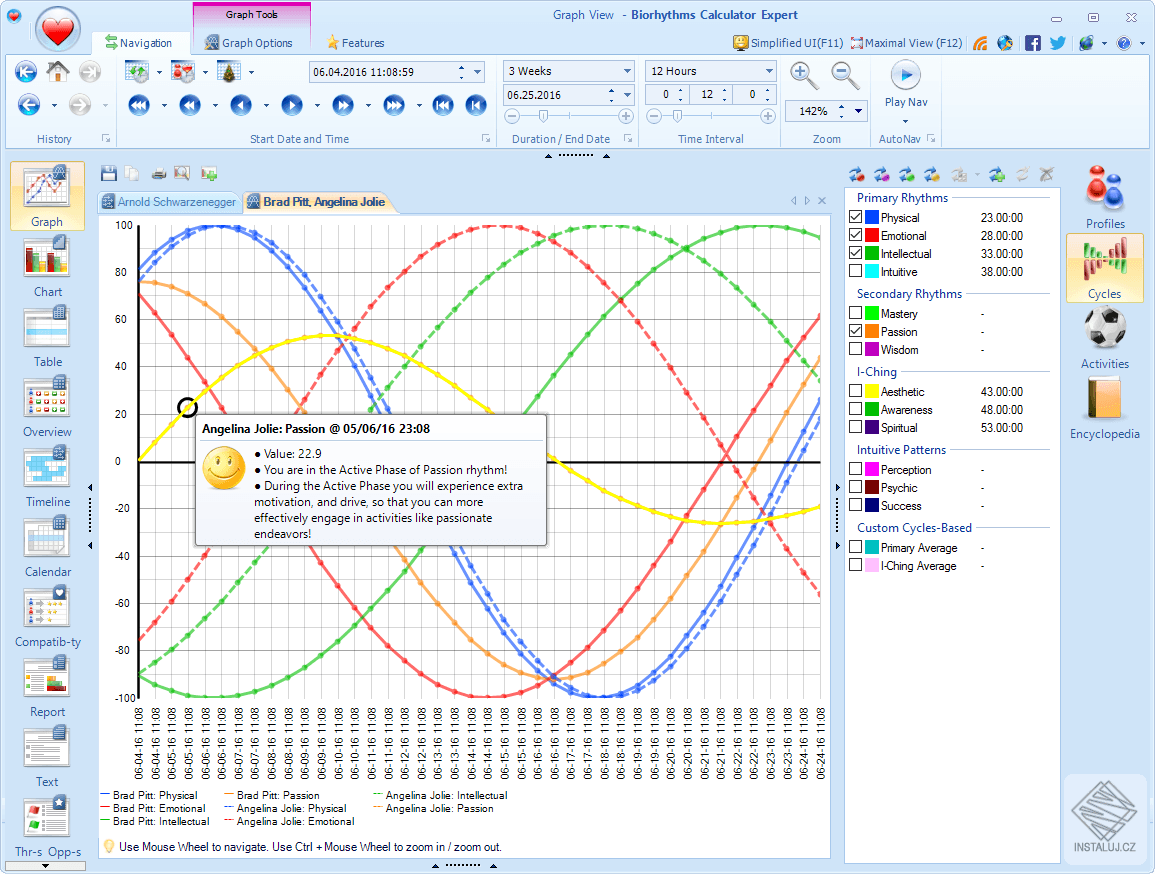Click the save graph floppy icon
Image resolution: width=1155 pixels, height=874 pixels.
point(109,173)
